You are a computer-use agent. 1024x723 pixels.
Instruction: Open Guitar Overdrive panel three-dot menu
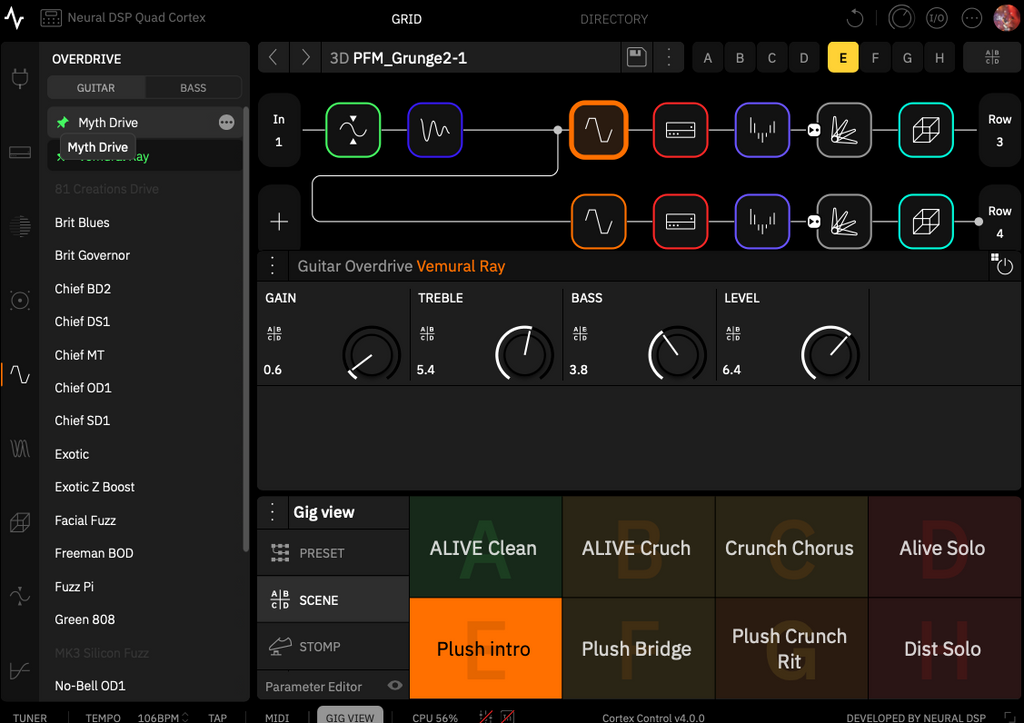tap(272, 266)
